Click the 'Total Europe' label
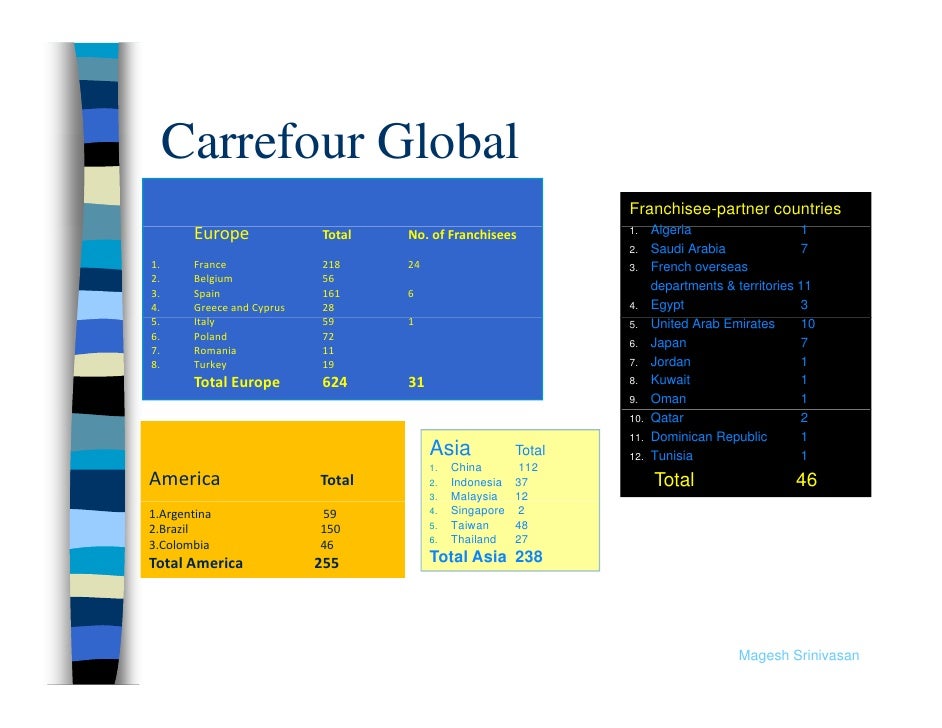The image size is (942, 728). point(237,382)
